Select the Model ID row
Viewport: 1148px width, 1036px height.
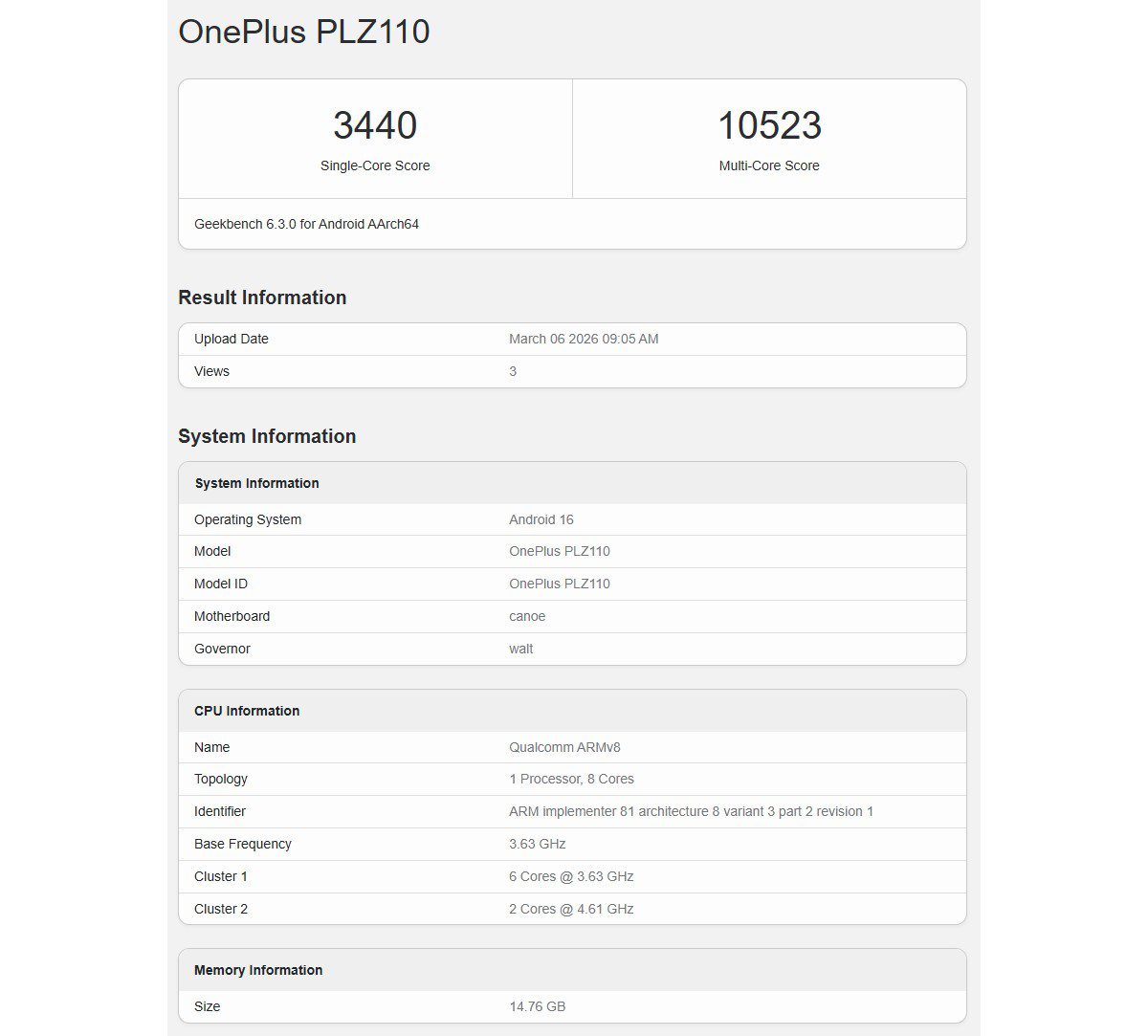[x=560, y=584]
